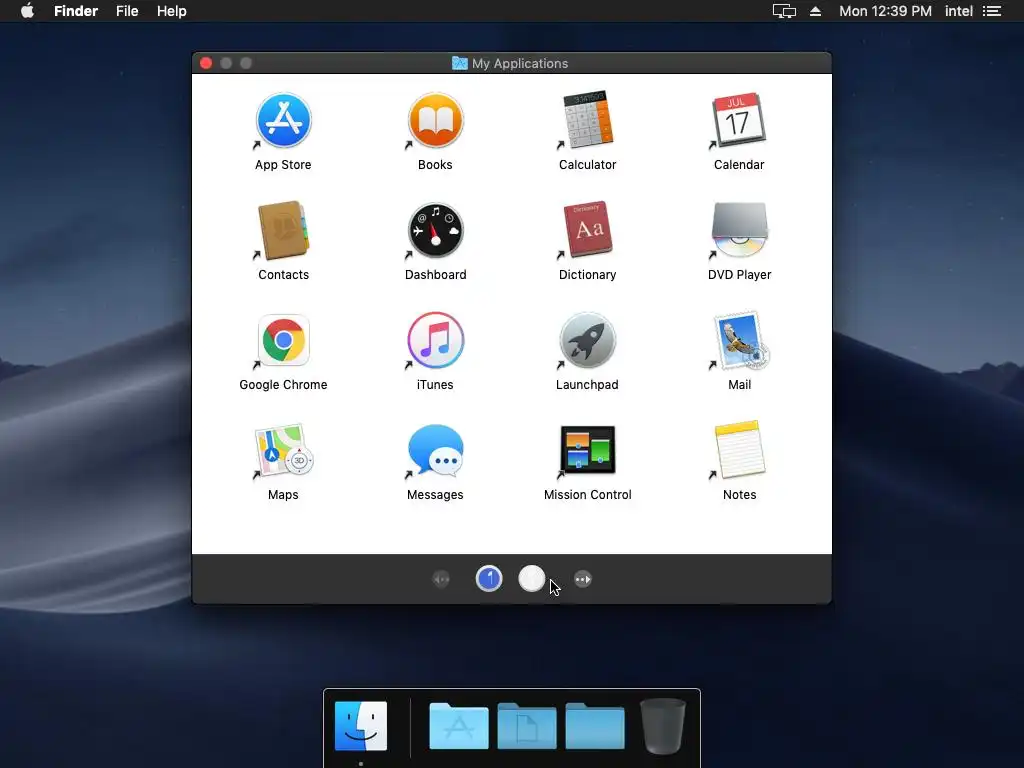The width and height of the screenshot is (1024, 768).
Task: Open the Mail stamp icon
Action: (741, 340)
